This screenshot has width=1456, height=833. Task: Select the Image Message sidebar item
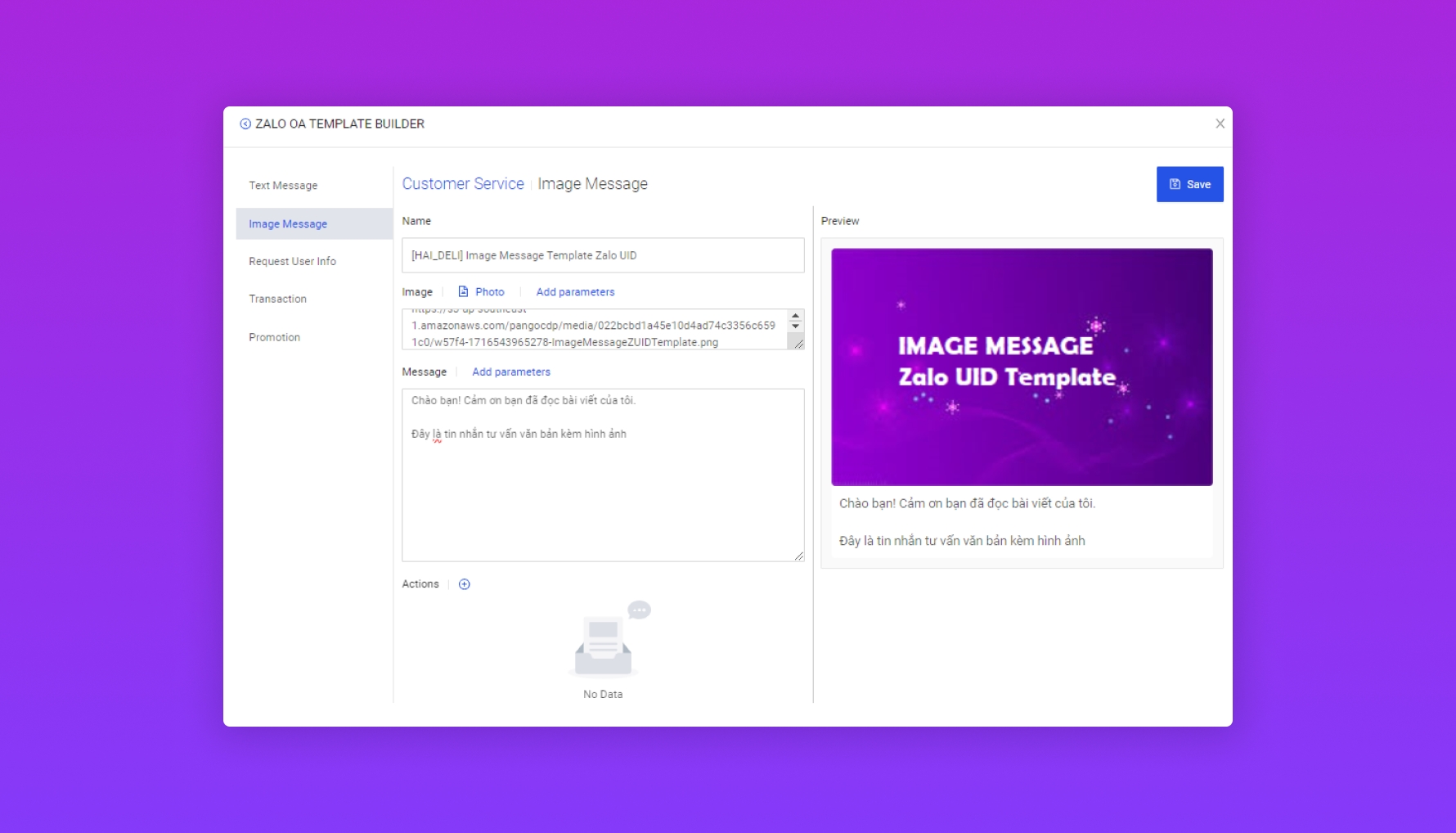point(288,224)
